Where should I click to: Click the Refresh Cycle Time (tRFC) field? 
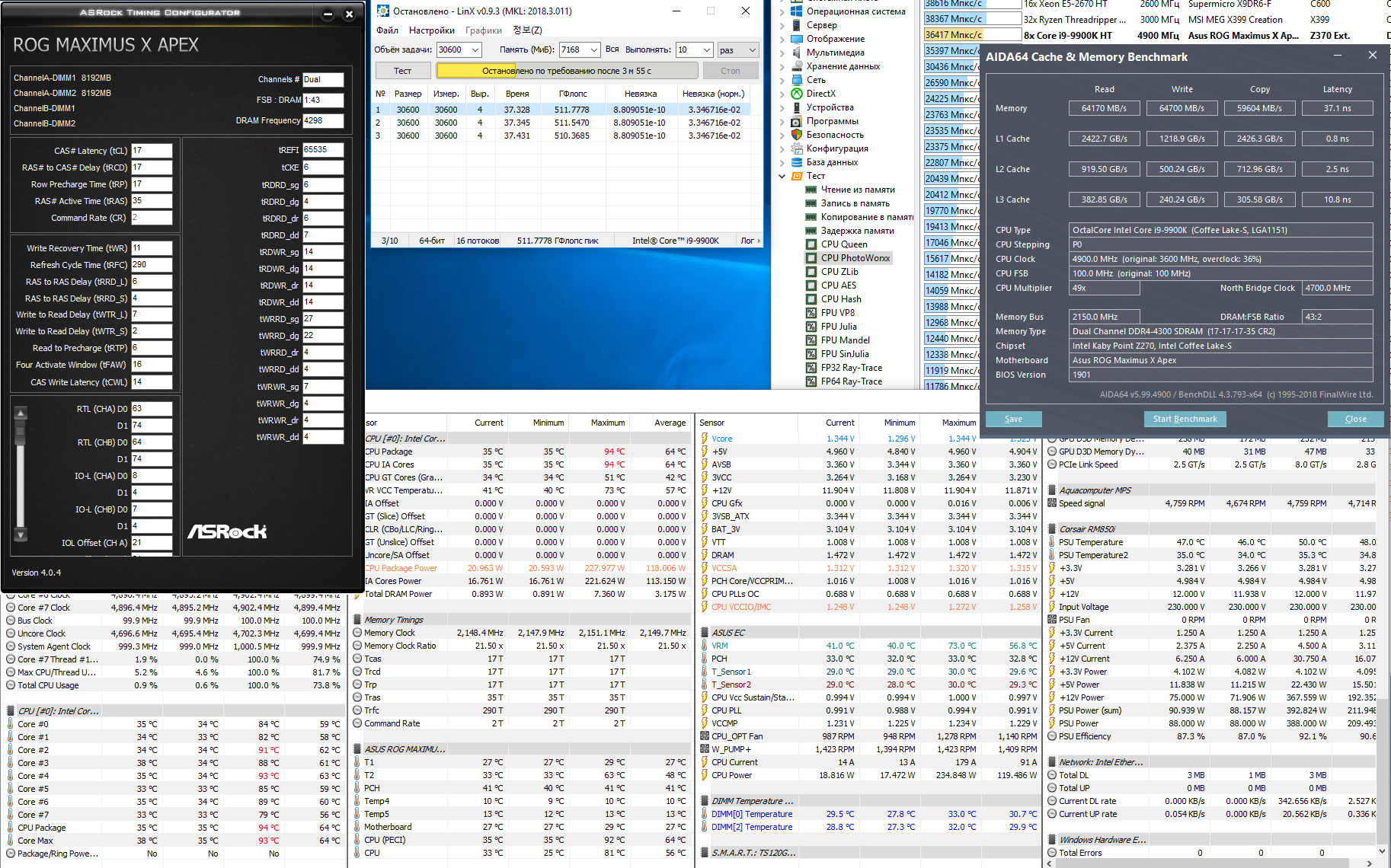(x=152, y=265)
